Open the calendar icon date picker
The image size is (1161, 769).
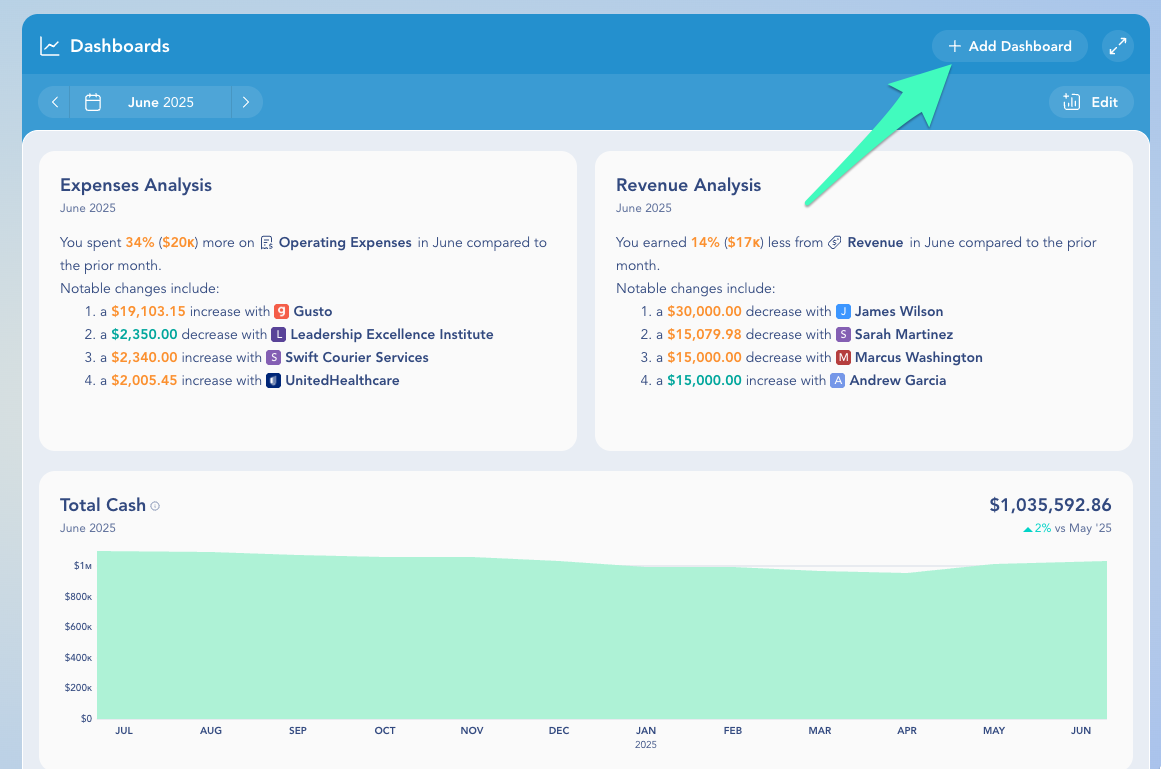(93, 102)
